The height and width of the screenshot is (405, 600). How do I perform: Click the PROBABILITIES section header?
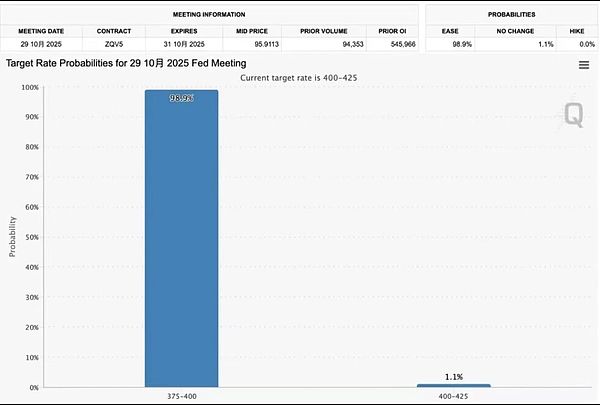[x=512, y=15]
